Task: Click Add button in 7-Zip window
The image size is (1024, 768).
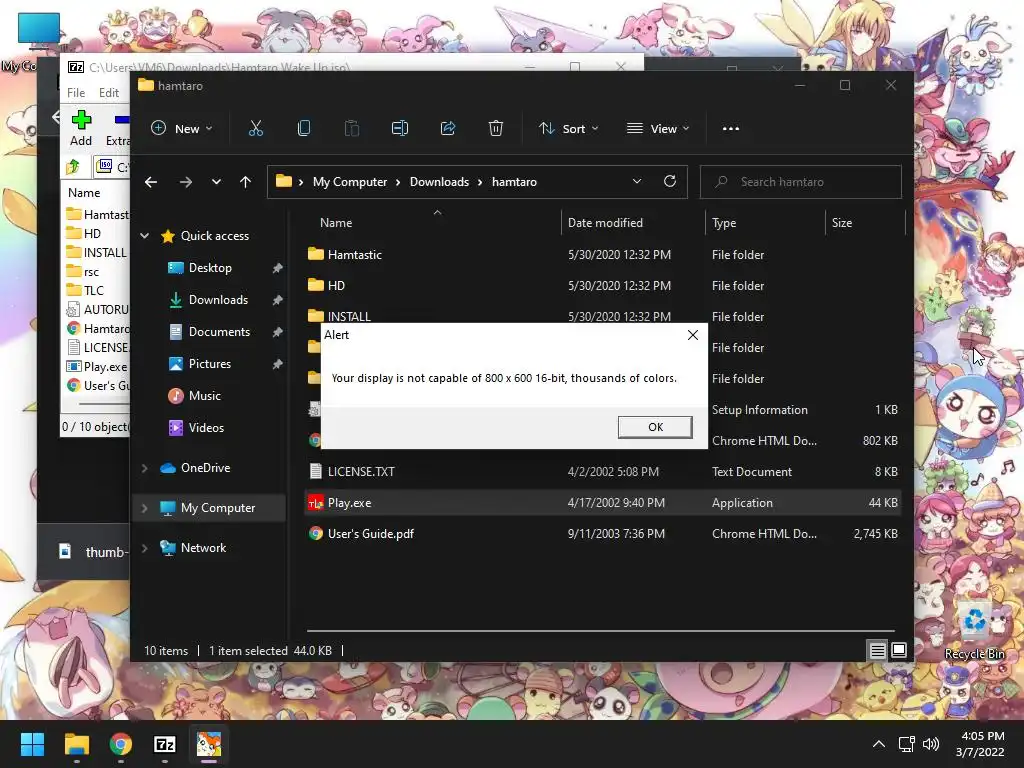Action: pyautogui.click(x=81, y=128)
